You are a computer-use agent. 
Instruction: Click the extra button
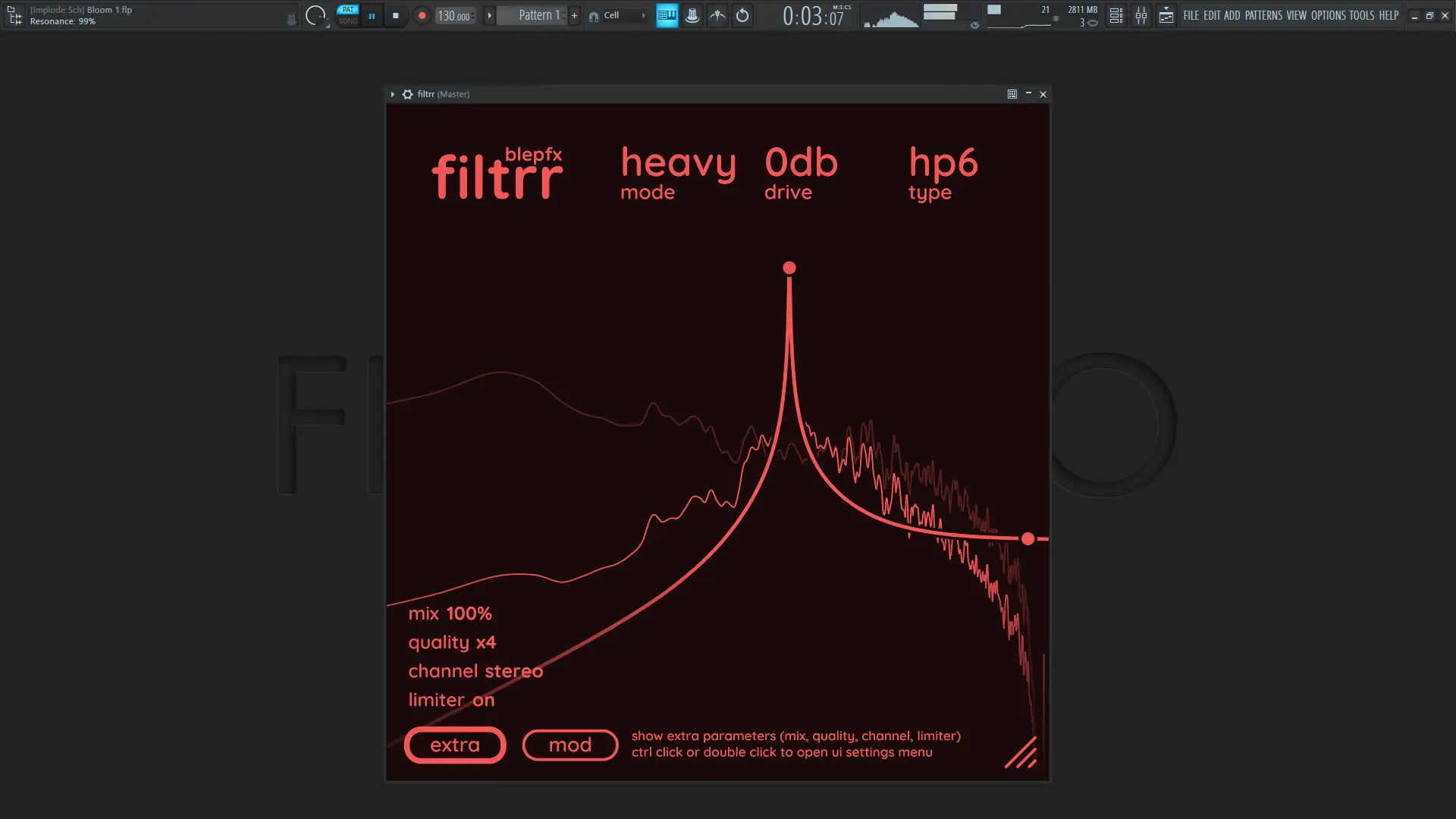tap(455, 745)
